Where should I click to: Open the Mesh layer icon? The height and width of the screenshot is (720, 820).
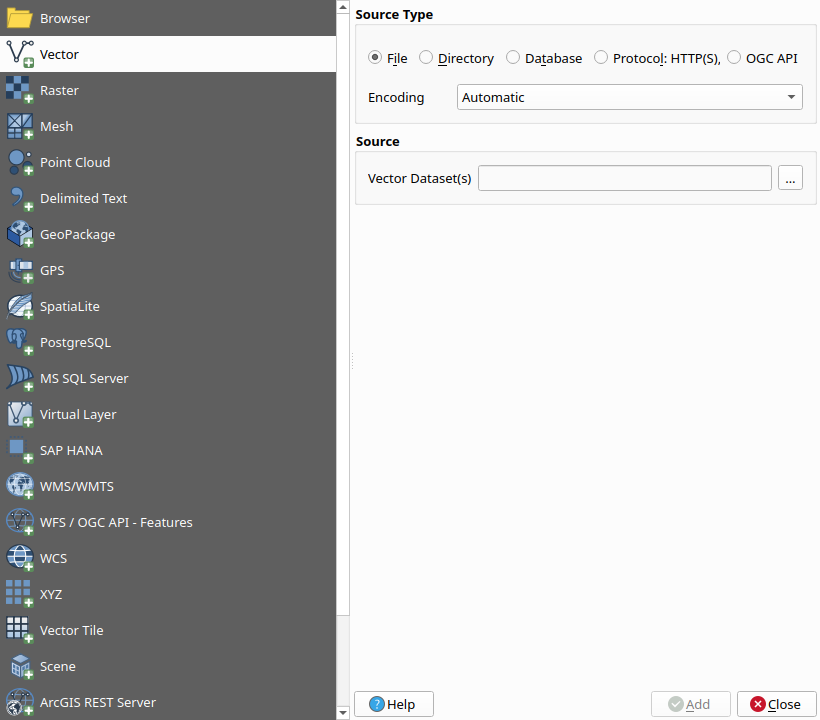click(x=20, y=126)
